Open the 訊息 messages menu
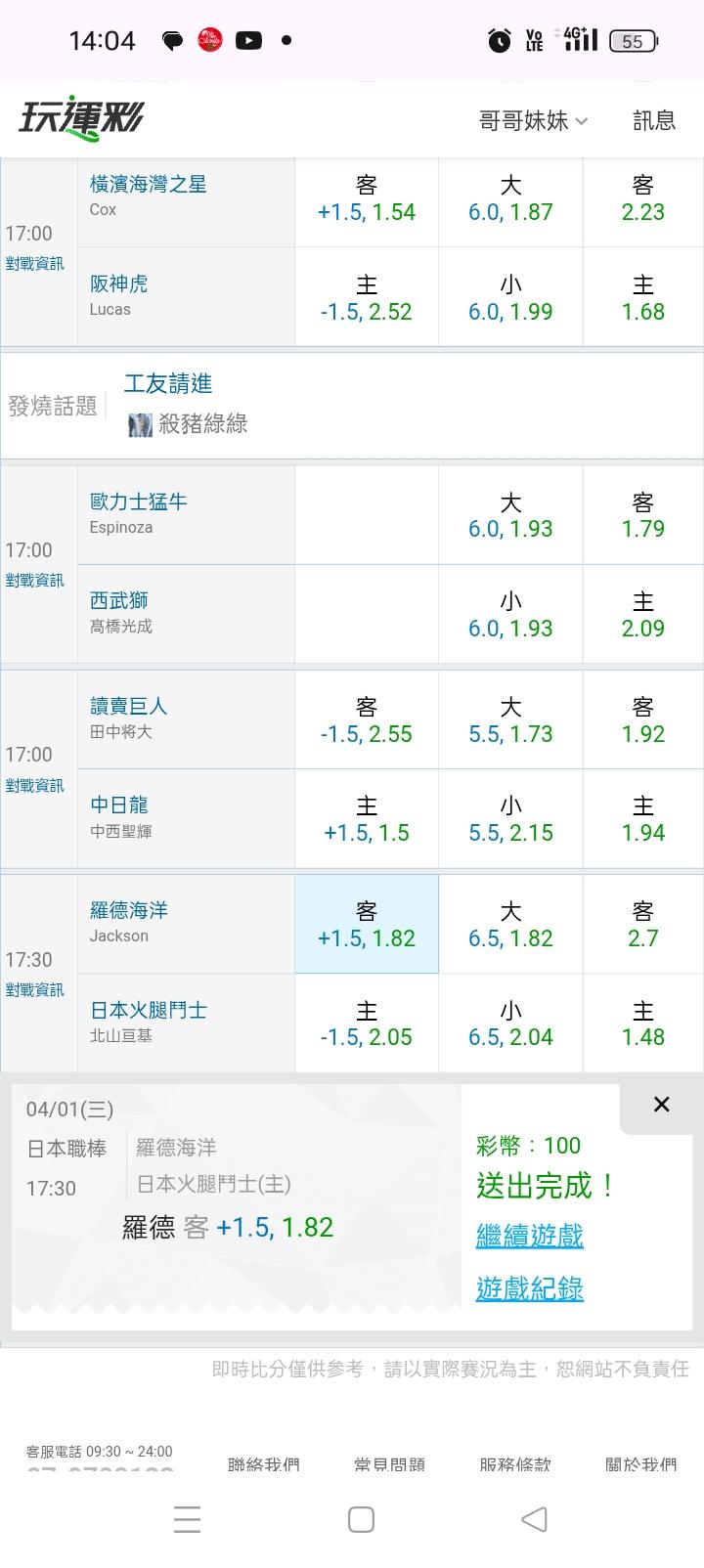Screen dimensions: 704x1568 click(654, 120)
